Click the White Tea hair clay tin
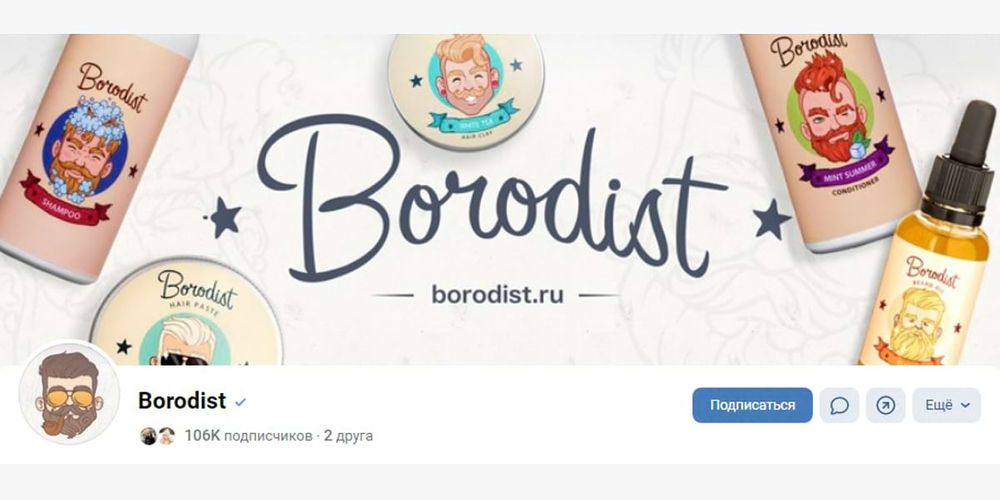The width and height of the screenshot is (1000, 500). (x=466, y=89)
